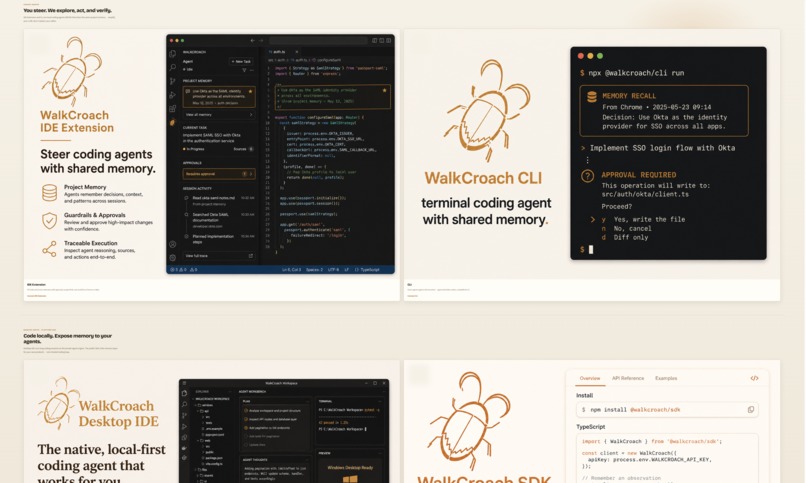806x483 pixels.
Task: Open the Explorer files icon in the Desktop IDE mockup
Action: 185,393
